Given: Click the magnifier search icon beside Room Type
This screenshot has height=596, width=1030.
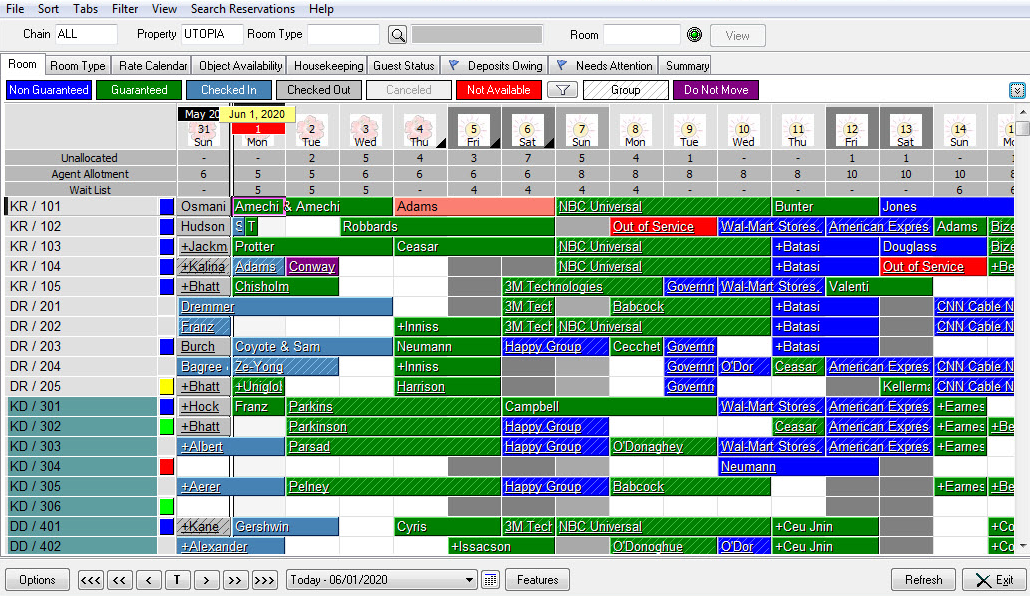Looking at the screenshot, I should (397, 35).
